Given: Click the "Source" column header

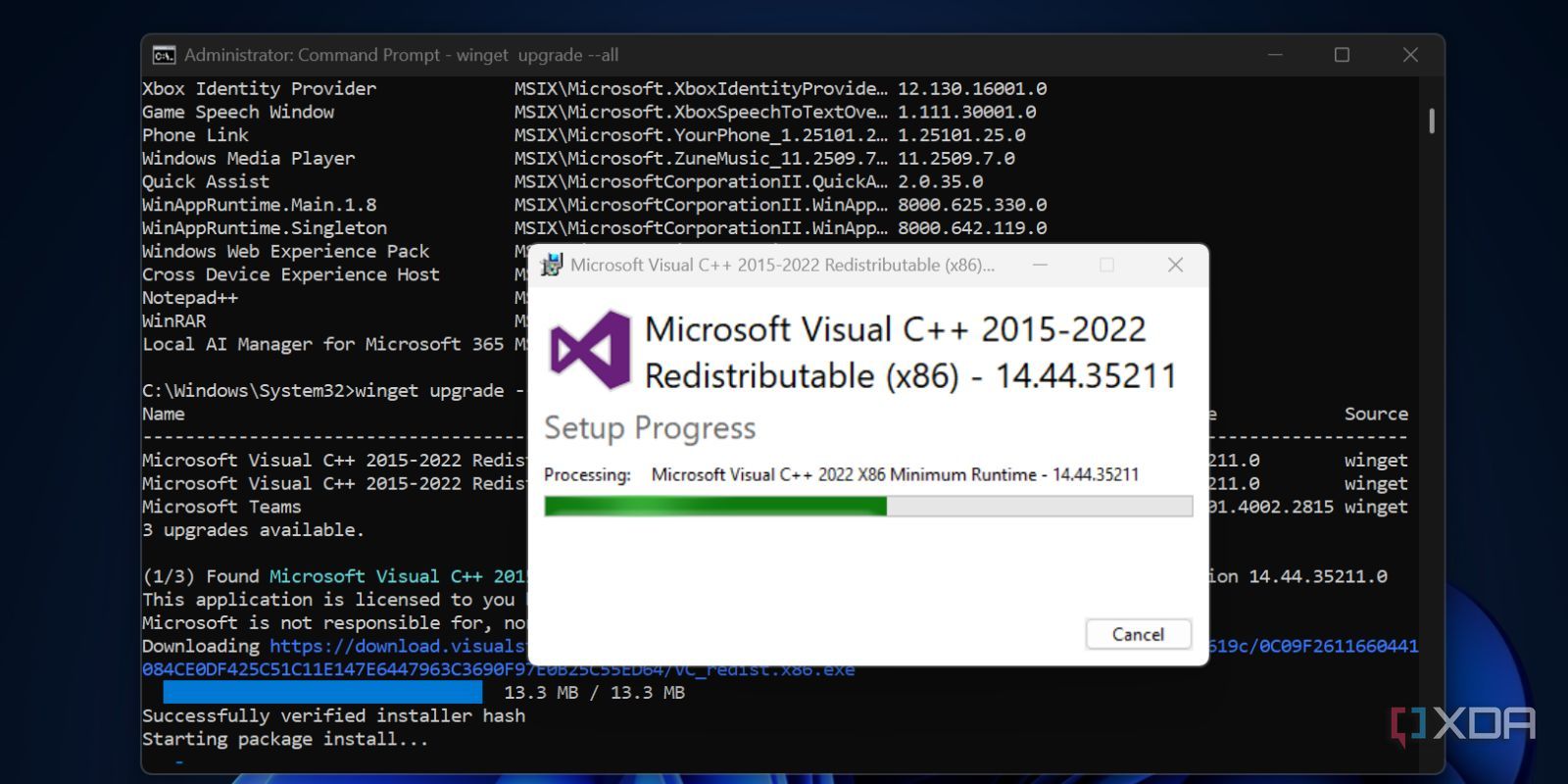Looking at the screenshot, I should coord(1376,414).
